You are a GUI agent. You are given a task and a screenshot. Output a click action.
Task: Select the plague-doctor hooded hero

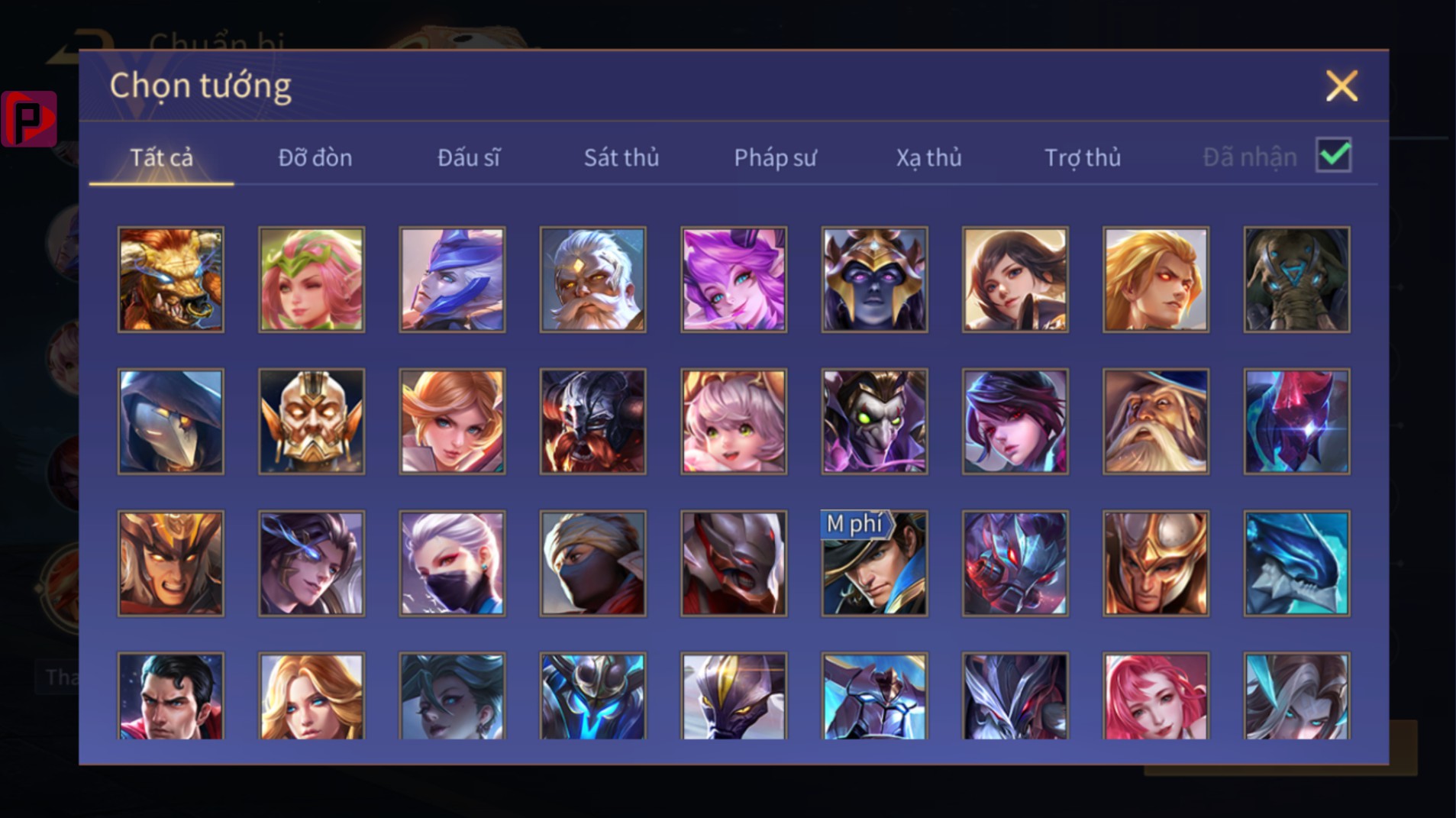171,422
